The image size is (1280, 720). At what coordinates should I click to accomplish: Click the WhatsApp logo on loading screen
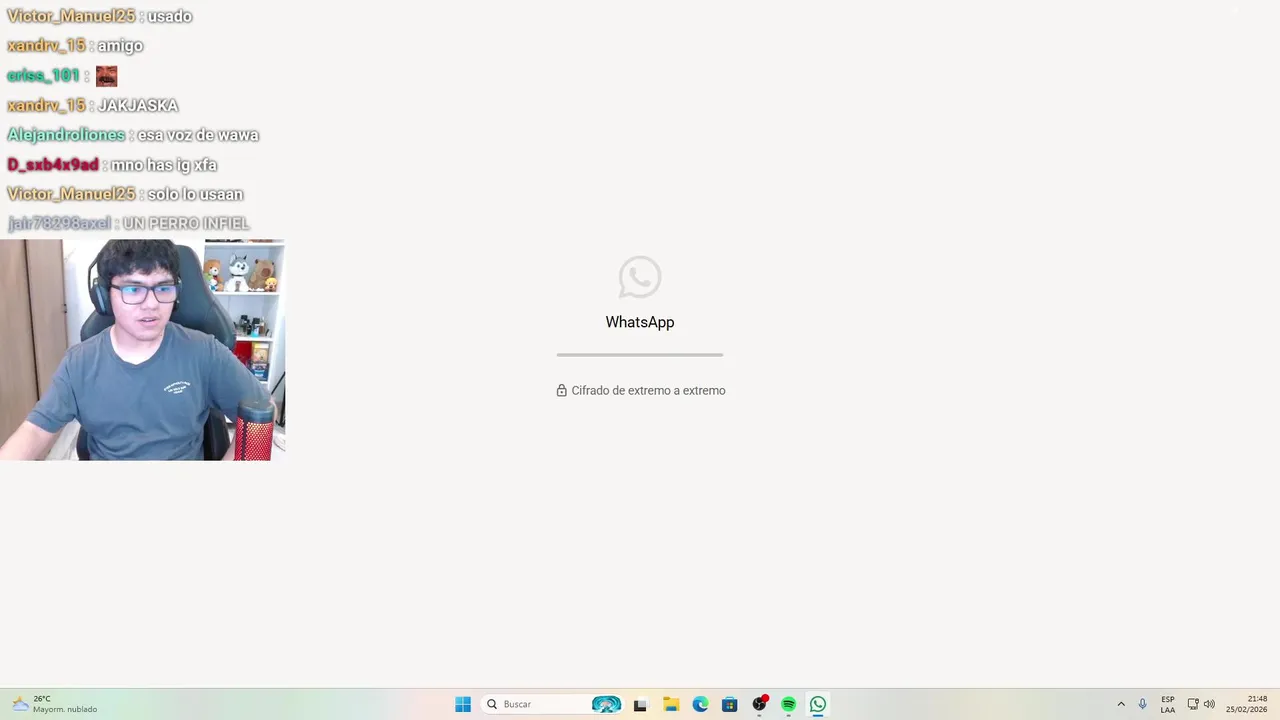tap(640, 277)
